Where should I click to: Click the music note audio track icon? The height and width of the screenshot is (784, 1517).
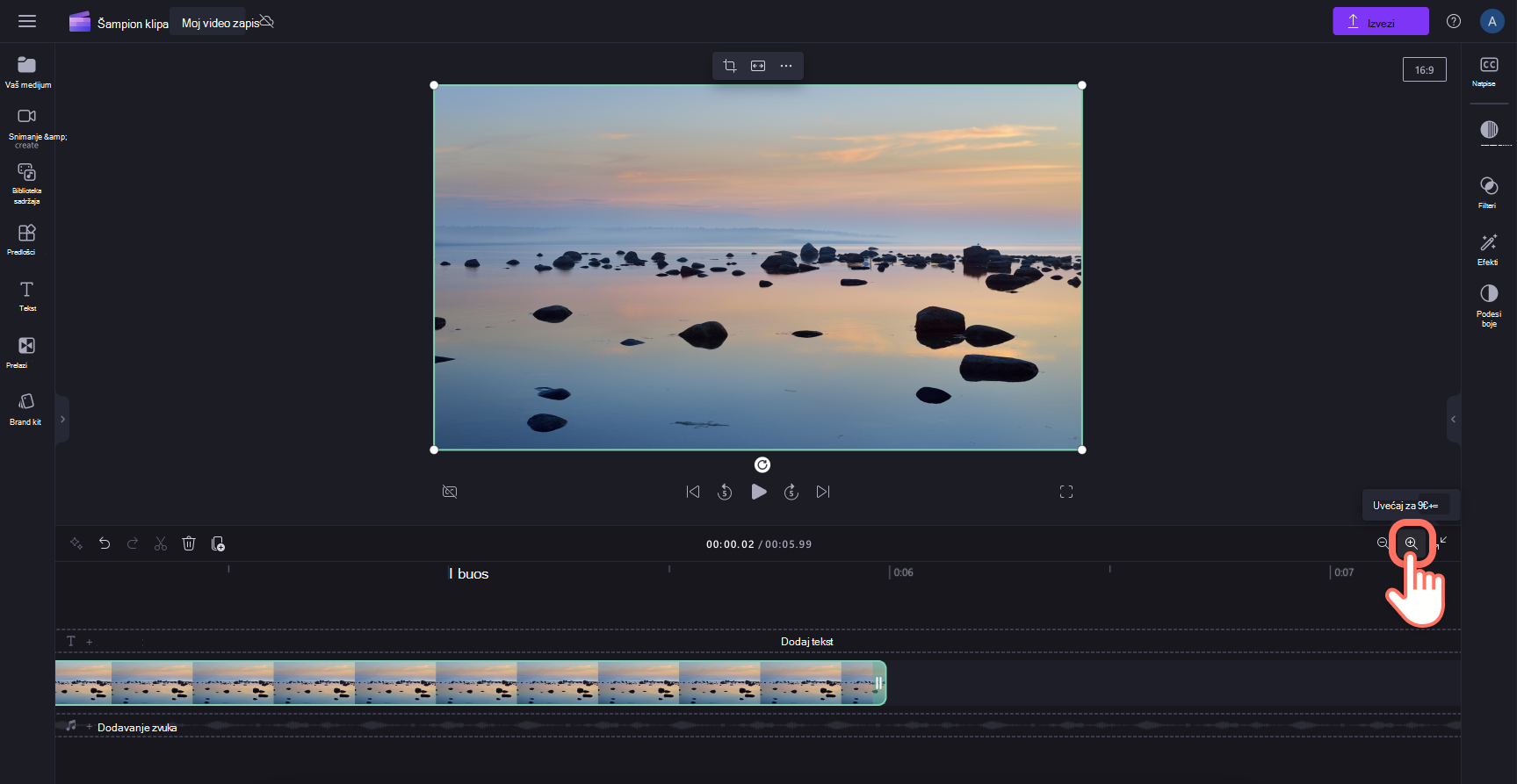click(71, 725)
